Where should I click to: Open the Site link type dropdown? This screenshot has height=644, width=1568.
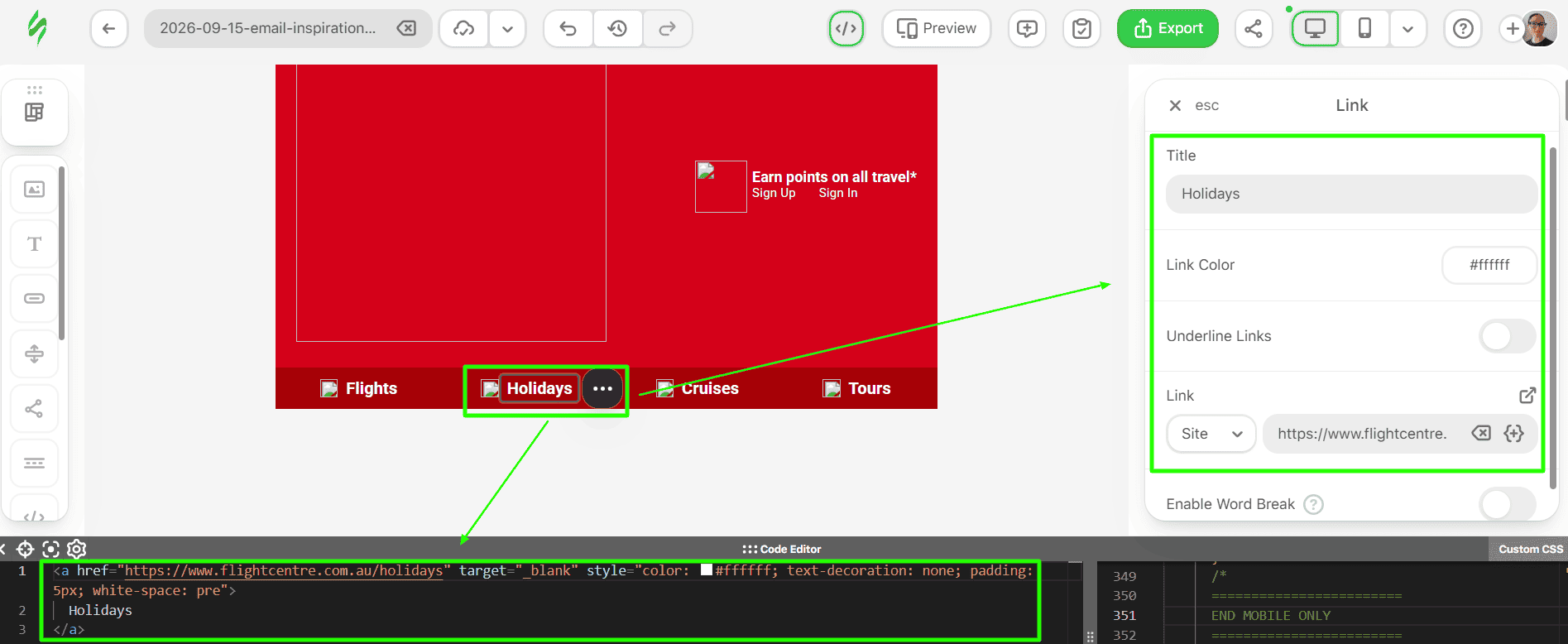(1211, 434)
